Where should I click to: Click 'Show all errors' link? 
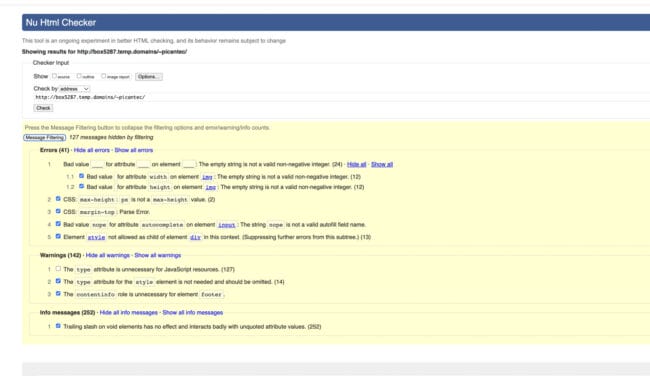[133, 150]
